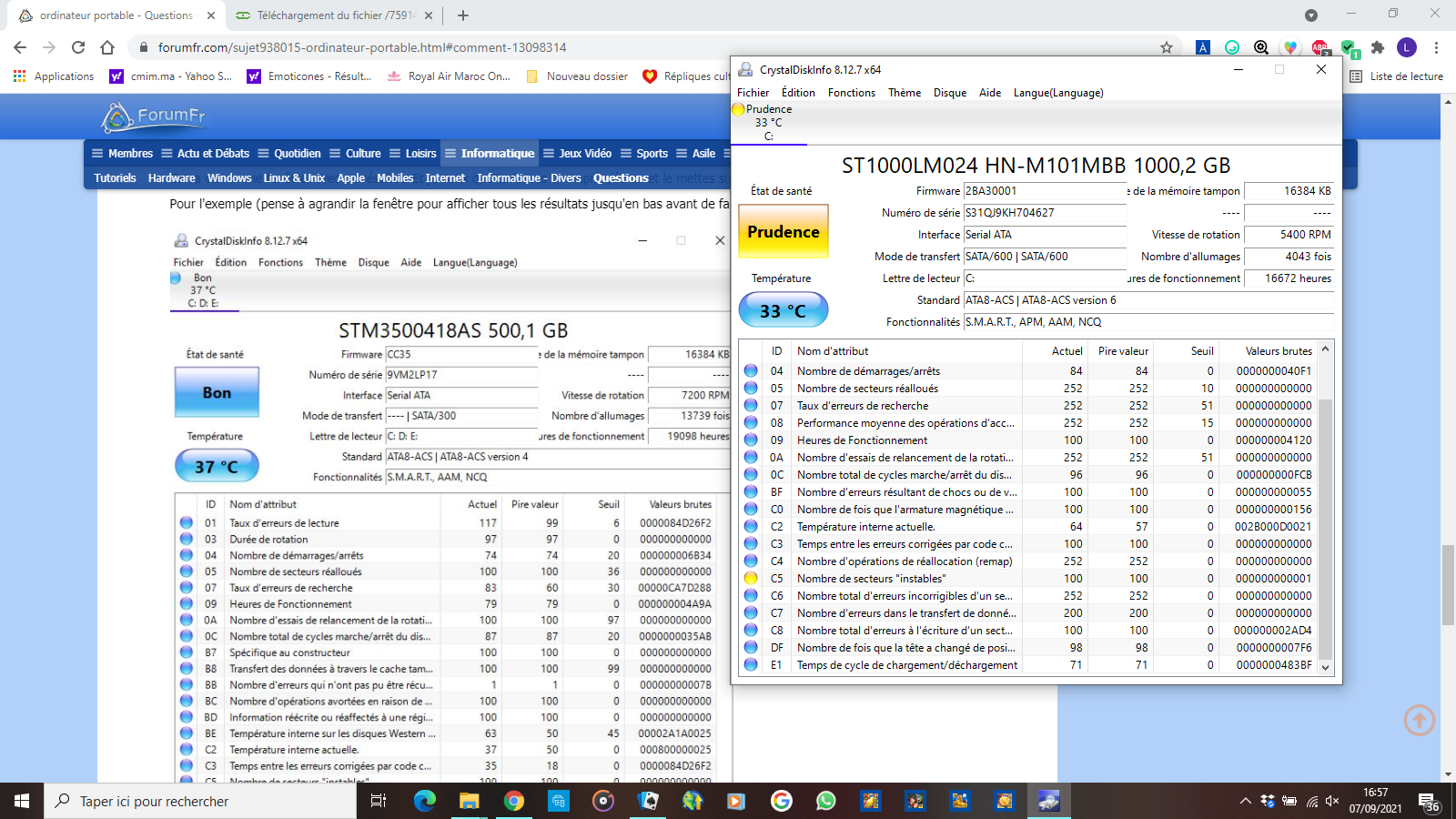Open Langue(Language) menu in front CrystalDiskInfo window
Screen dimensions: 1456x819
click(x=1058, y=93)
